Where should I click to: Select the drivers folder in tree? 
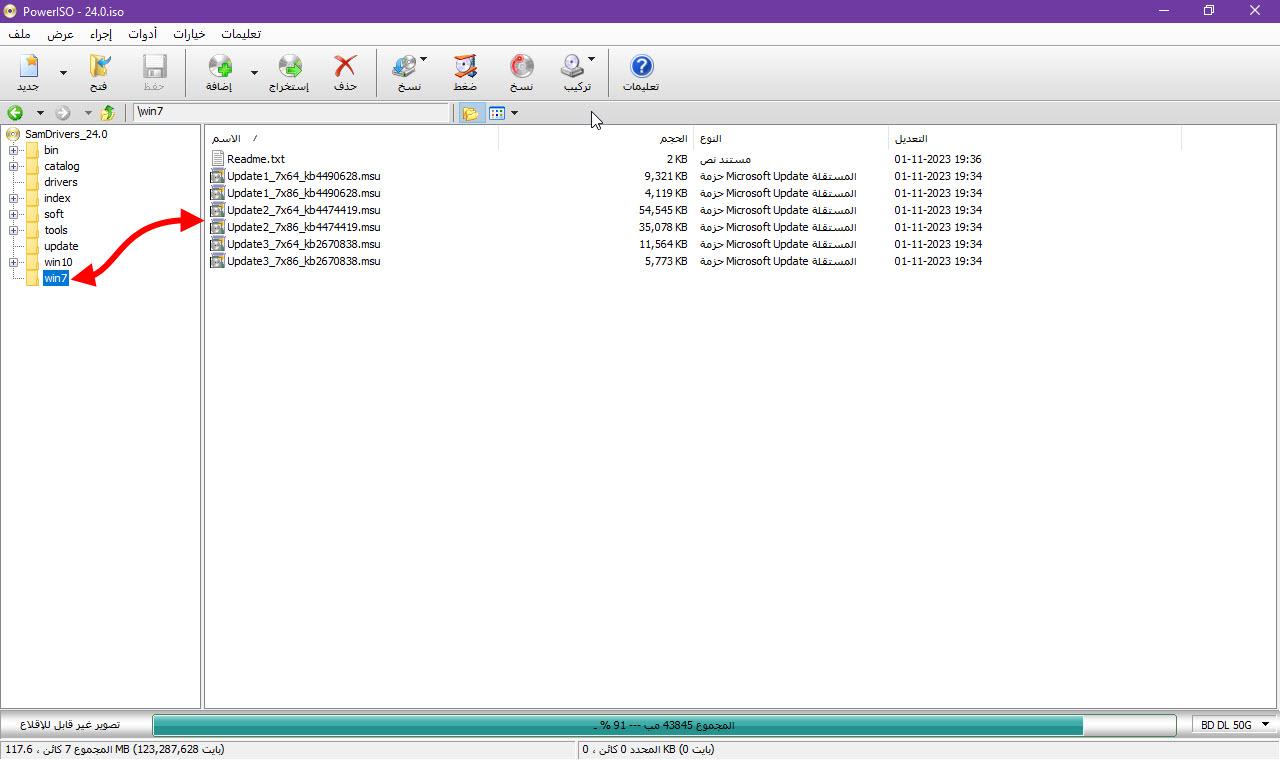[60, 182]
